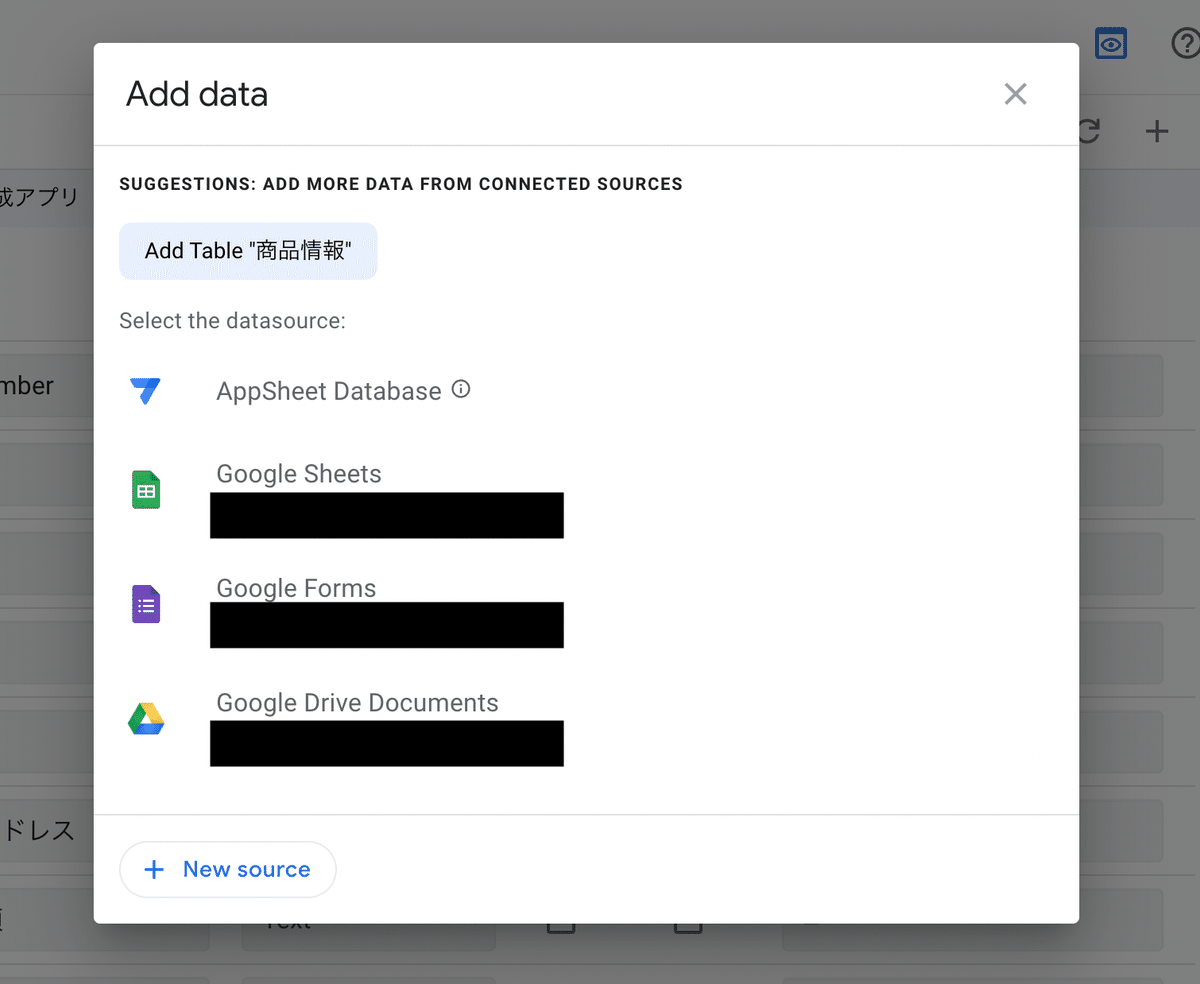Image resolution: width=1200 pixels, height=984 pixels.
Task: Open the help question mark icon
Action: [1185, 44]
